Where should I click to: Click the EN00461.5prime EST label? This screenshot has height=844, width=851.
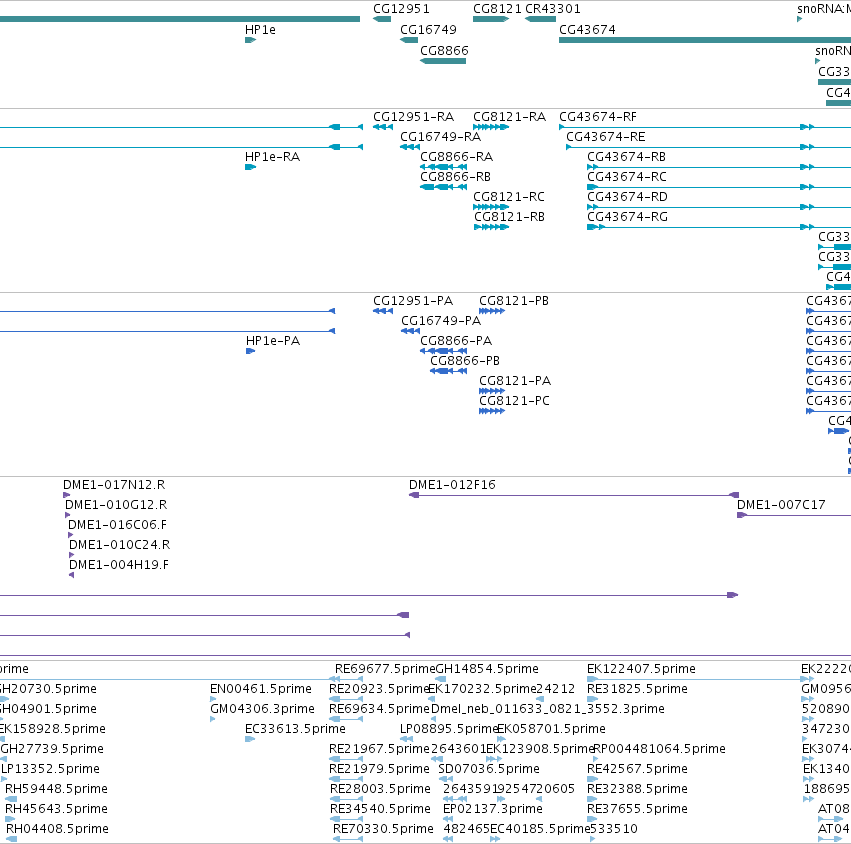coord(261,689)
